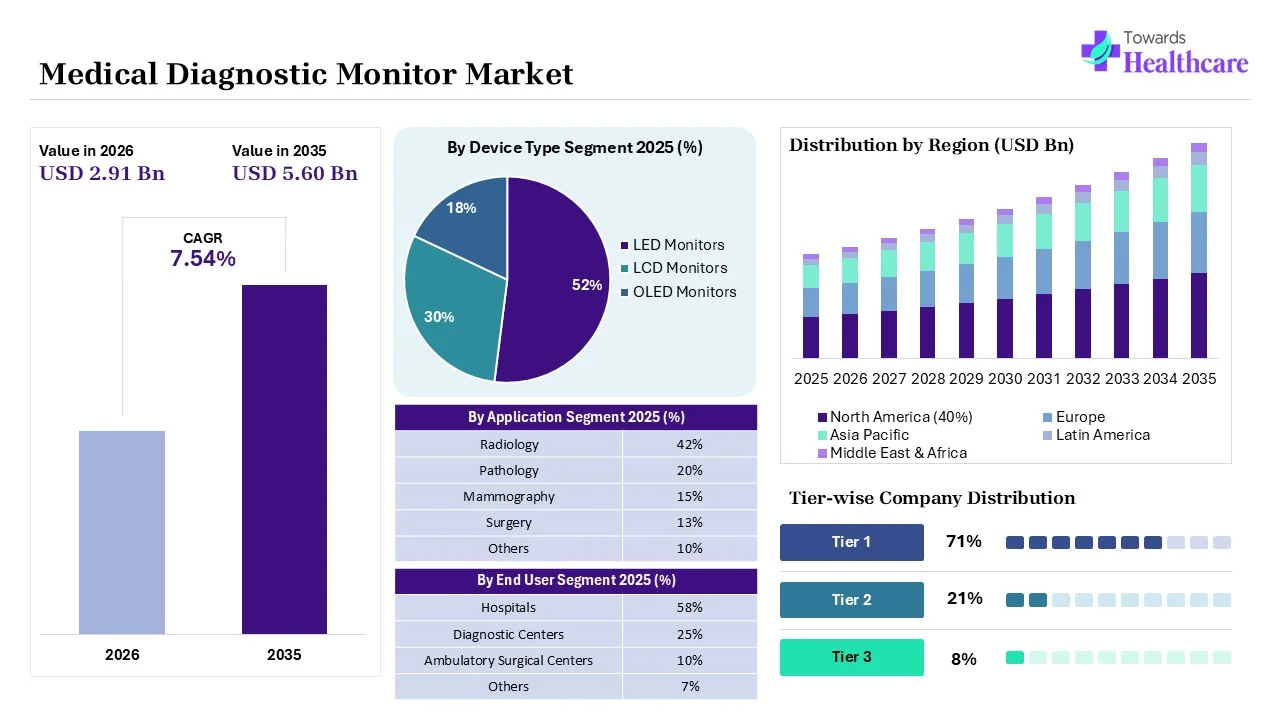Select the 21% tier value

[x=964, y=599]
